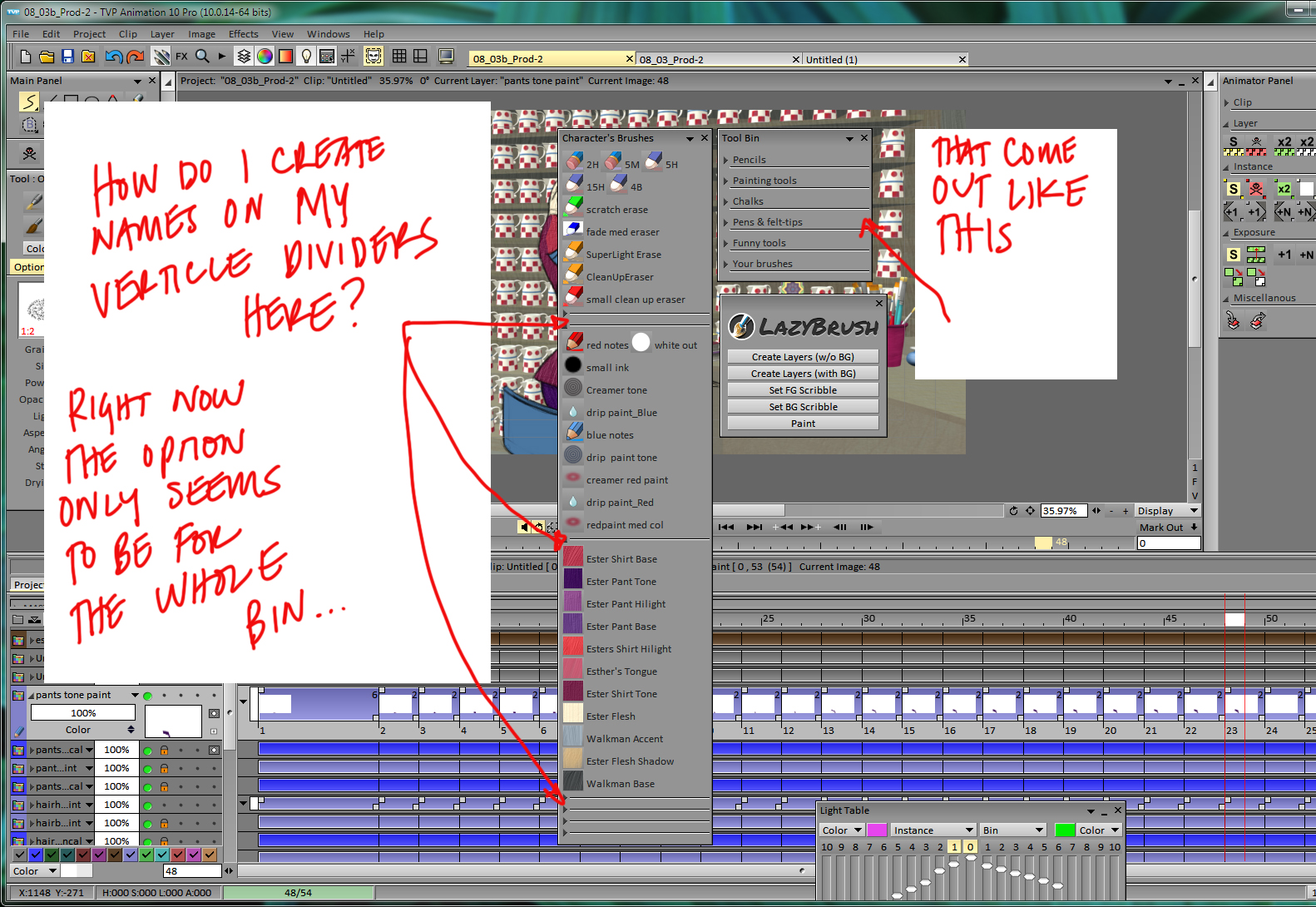
Task: Click the mask face icon in toolbar
Action: pos(374,57)
